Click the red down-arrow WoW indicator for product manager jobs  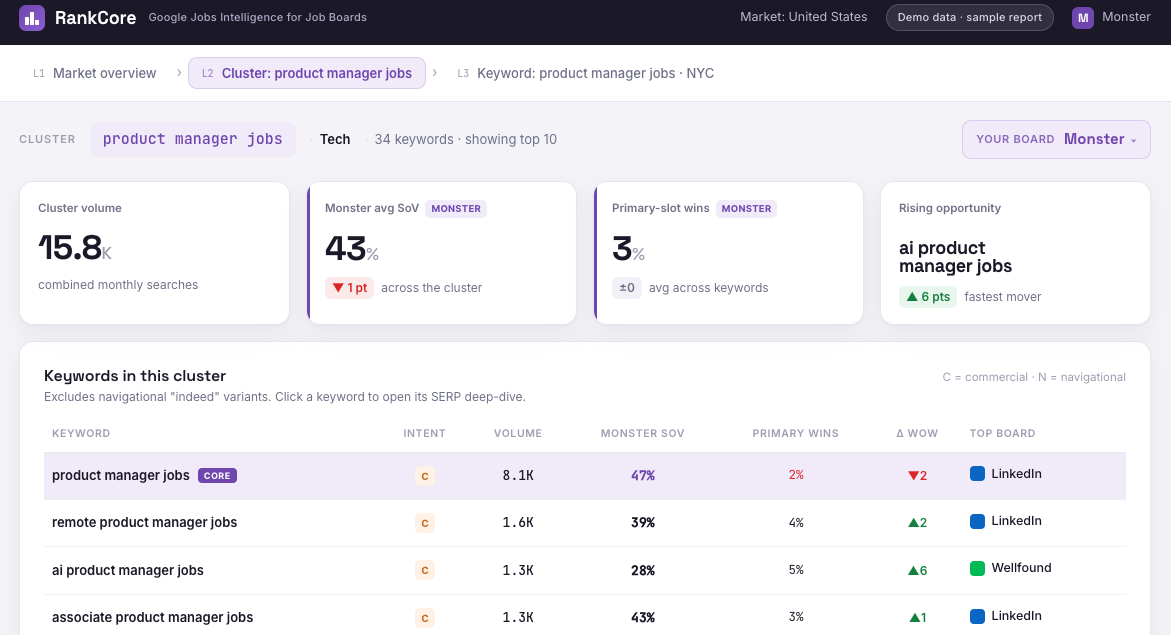click(917, 476)
